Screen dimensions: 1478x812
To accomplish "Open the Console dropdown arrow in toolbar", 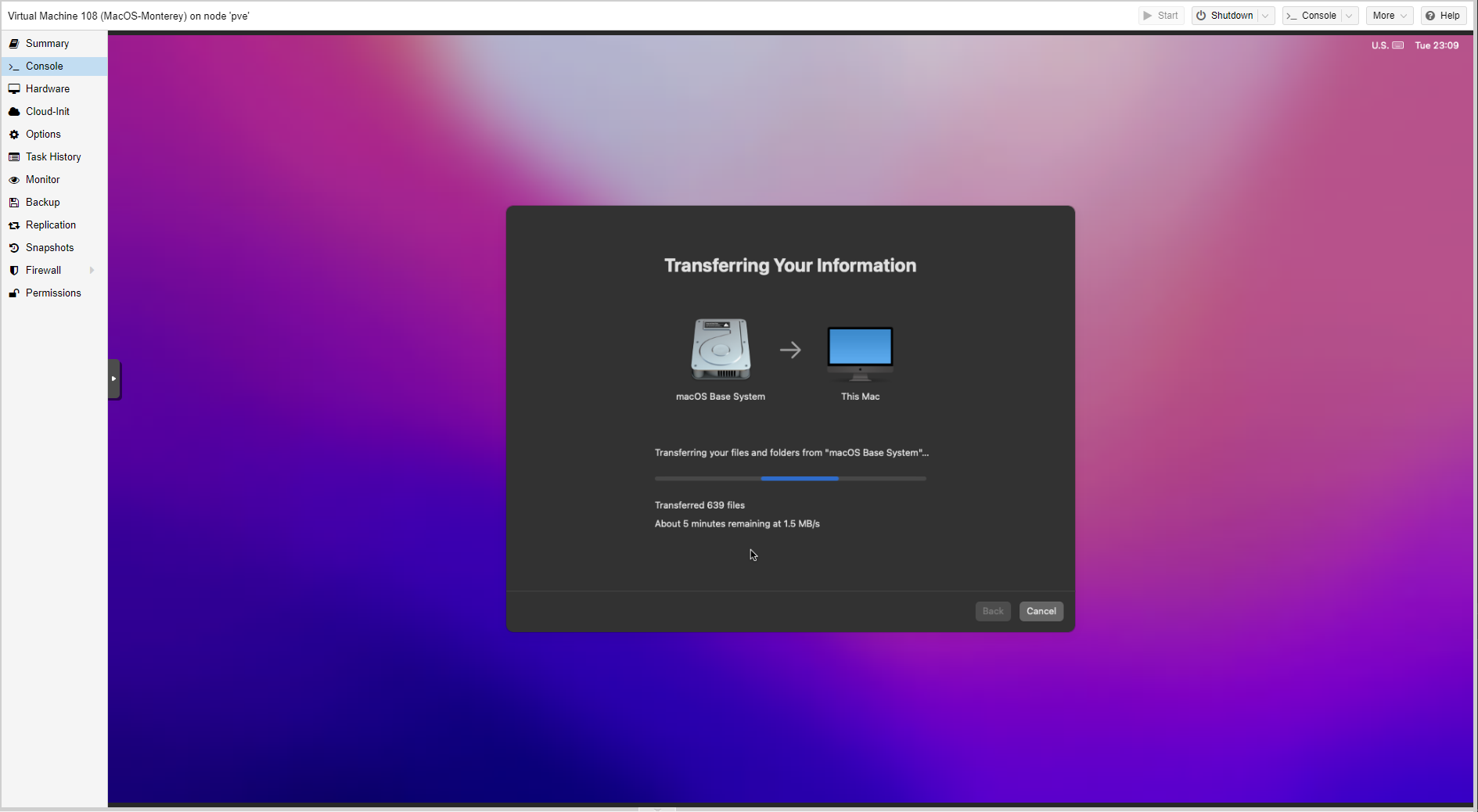I will [1349, 16].
